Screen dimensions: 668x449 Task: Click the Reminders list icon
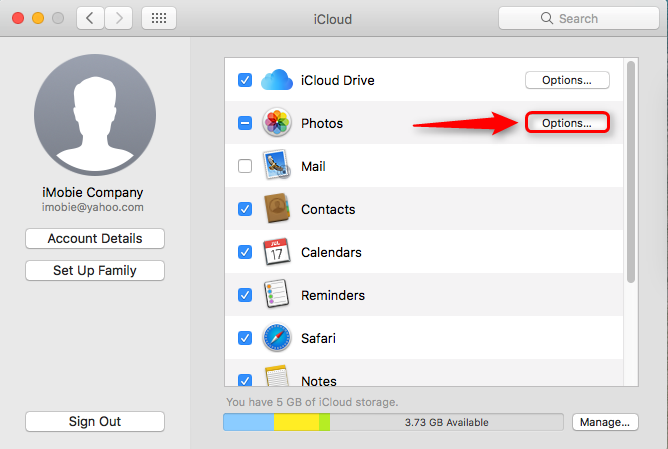pyautogui.click(x=276, y=294)
